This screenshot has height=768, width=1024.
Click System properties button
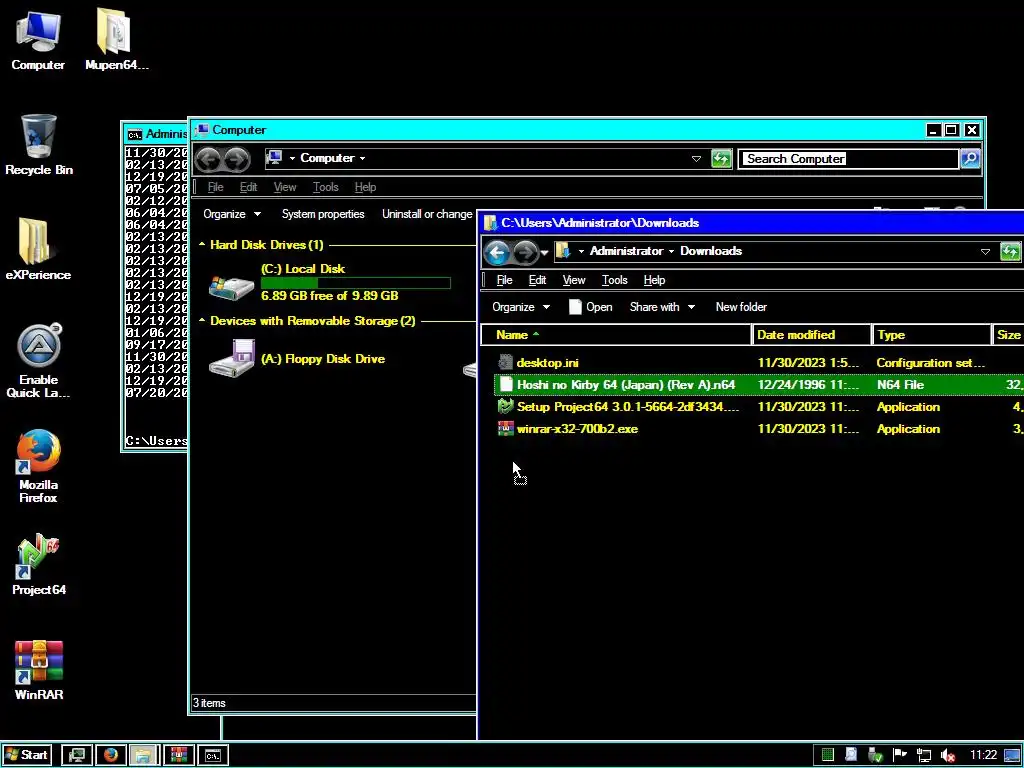323,214
